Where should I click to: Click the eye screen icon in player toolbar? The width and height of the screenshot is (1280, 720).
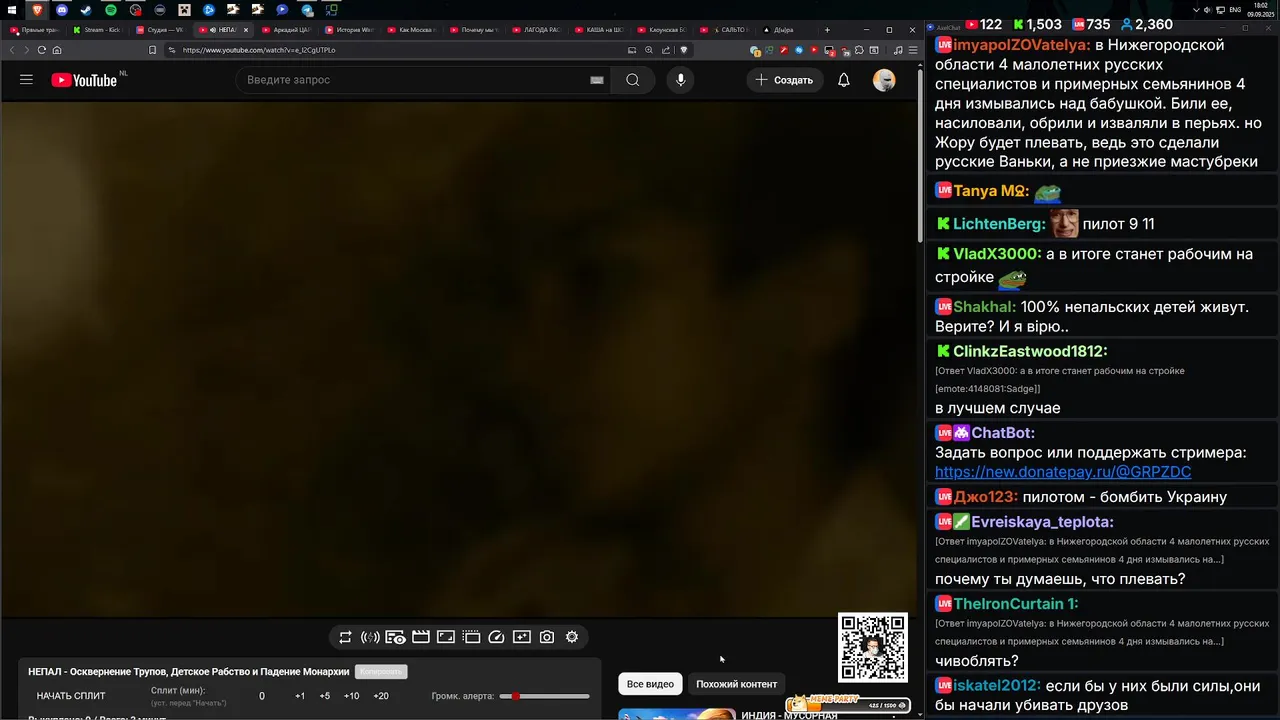[x=395, y=637]
